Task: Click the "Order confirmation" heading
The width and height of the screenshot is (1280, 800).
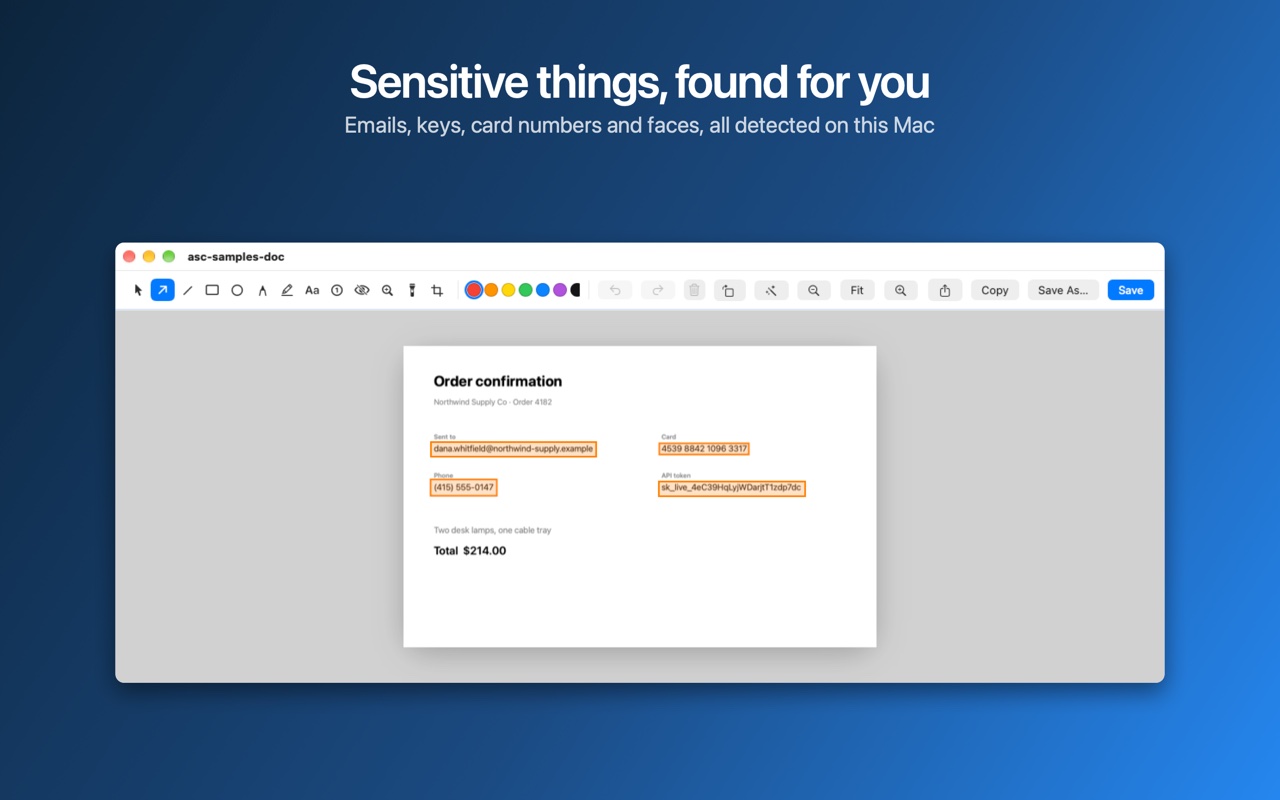Action: pyautogui.click(x=498, y=381)
